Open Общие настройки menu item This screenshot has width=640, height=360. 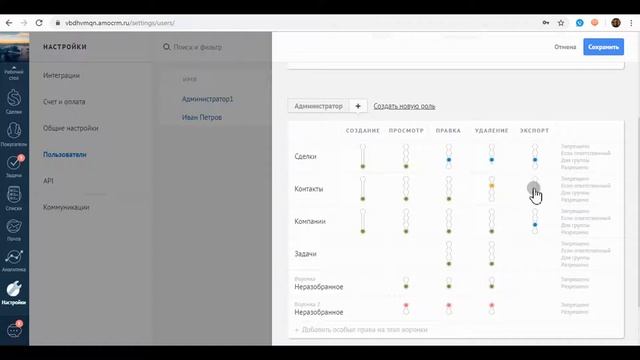(71, 128)
